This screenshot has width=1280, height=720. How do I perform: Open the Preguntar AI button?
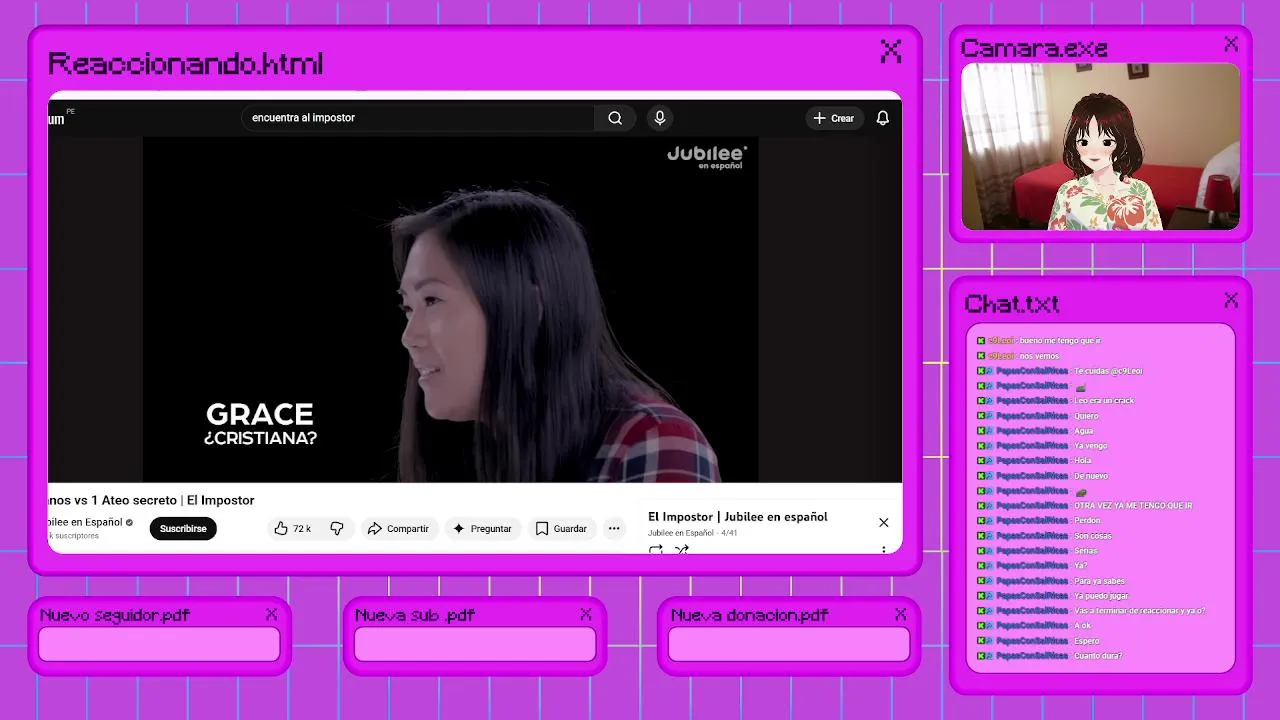(x=482, y=528)
